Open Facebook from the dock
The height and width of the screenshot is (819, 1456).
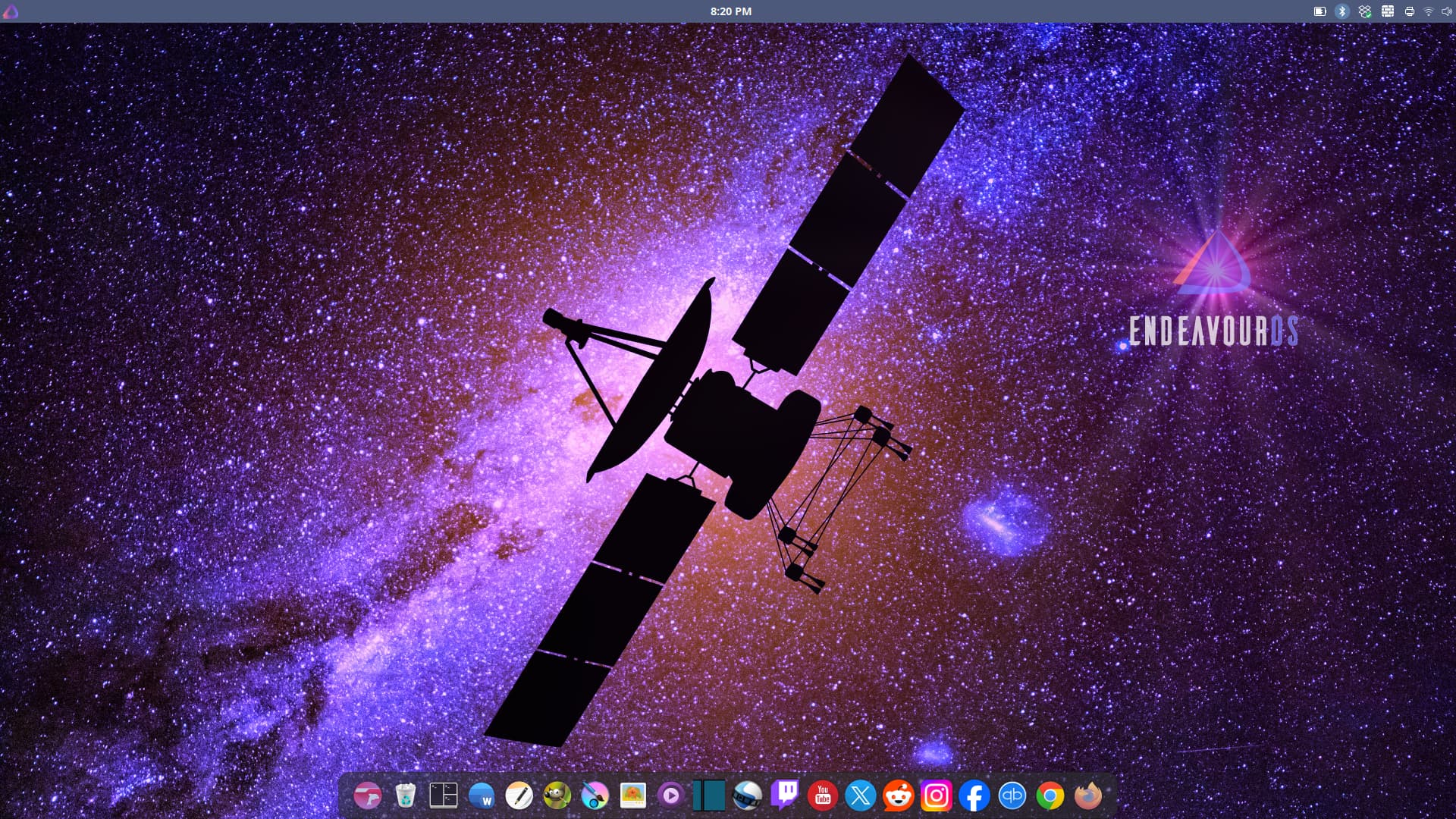pyautogui.click(x=974, y=795)
